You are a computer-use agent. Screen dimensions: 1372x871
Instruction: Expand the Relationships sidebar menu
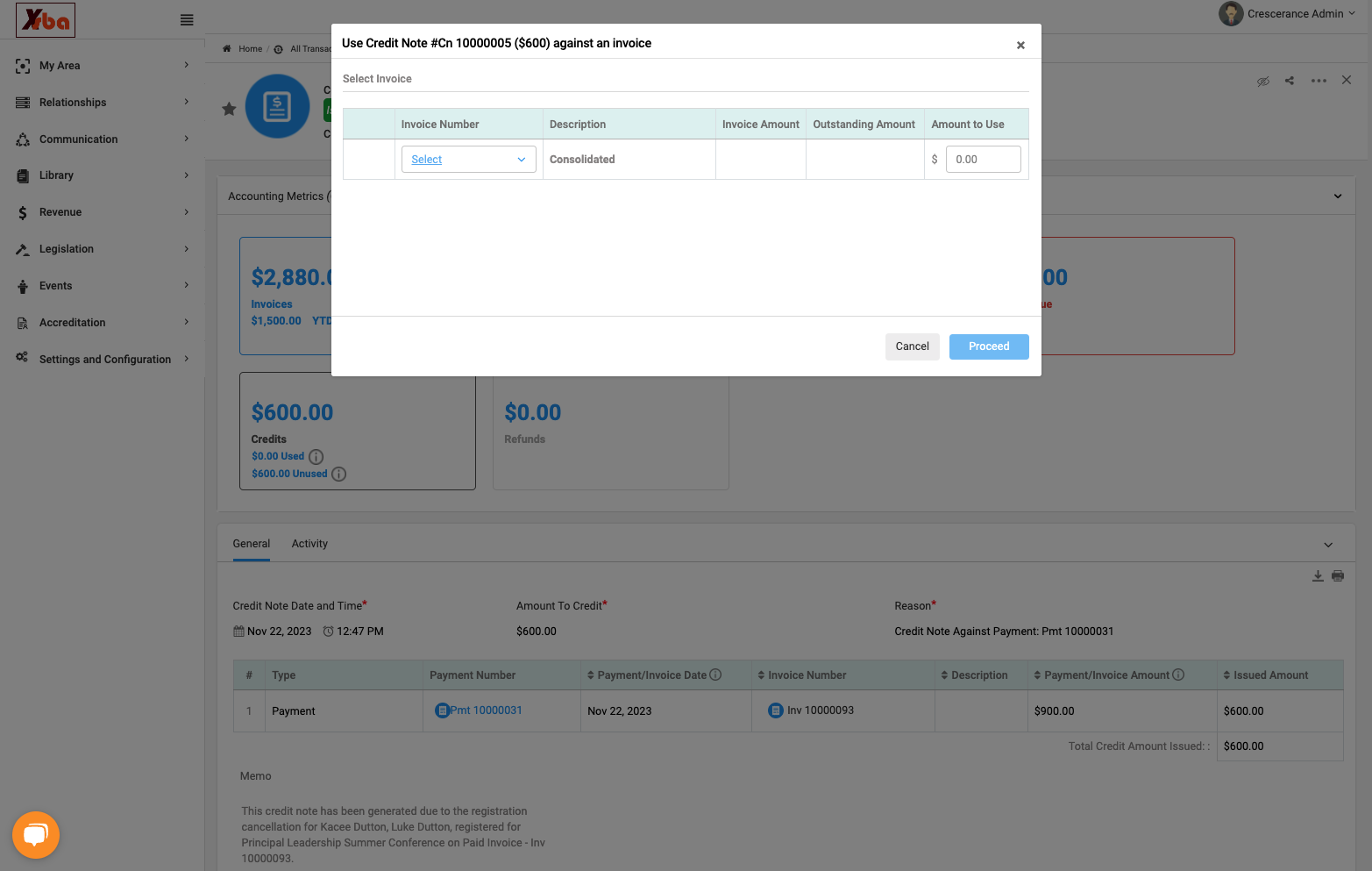pyautogui.click(x=103, y=103)
